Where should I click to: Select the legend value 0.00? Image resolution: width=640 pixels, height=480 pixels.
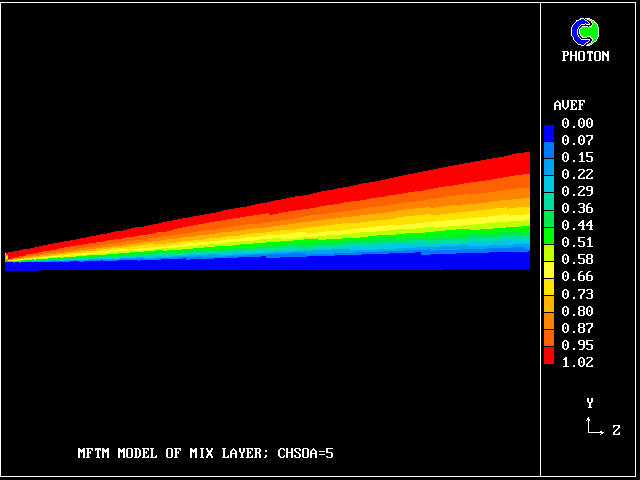577,123
